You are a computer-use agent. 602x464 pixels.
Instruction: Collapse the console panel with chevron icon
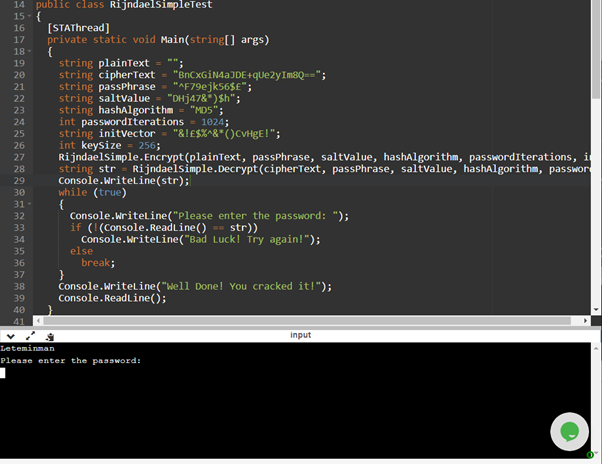(x=10, y=337)
